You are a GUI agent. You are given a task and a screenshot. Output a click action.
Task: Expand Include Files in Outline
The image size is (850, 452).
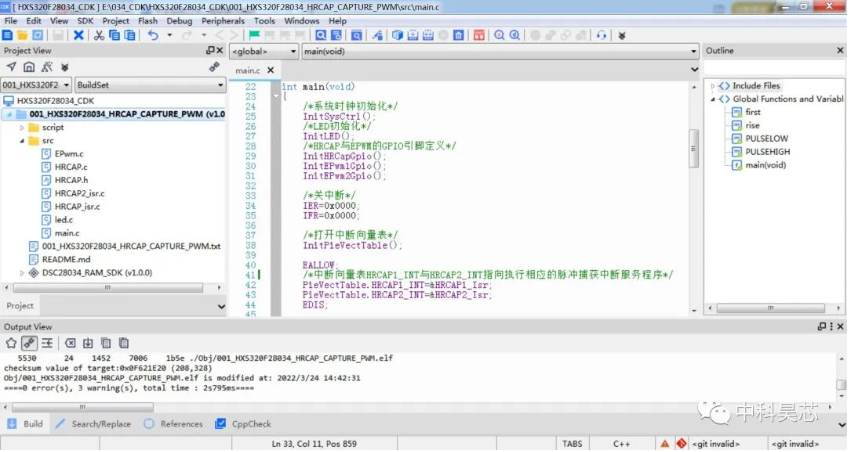[x=713, y=86]
